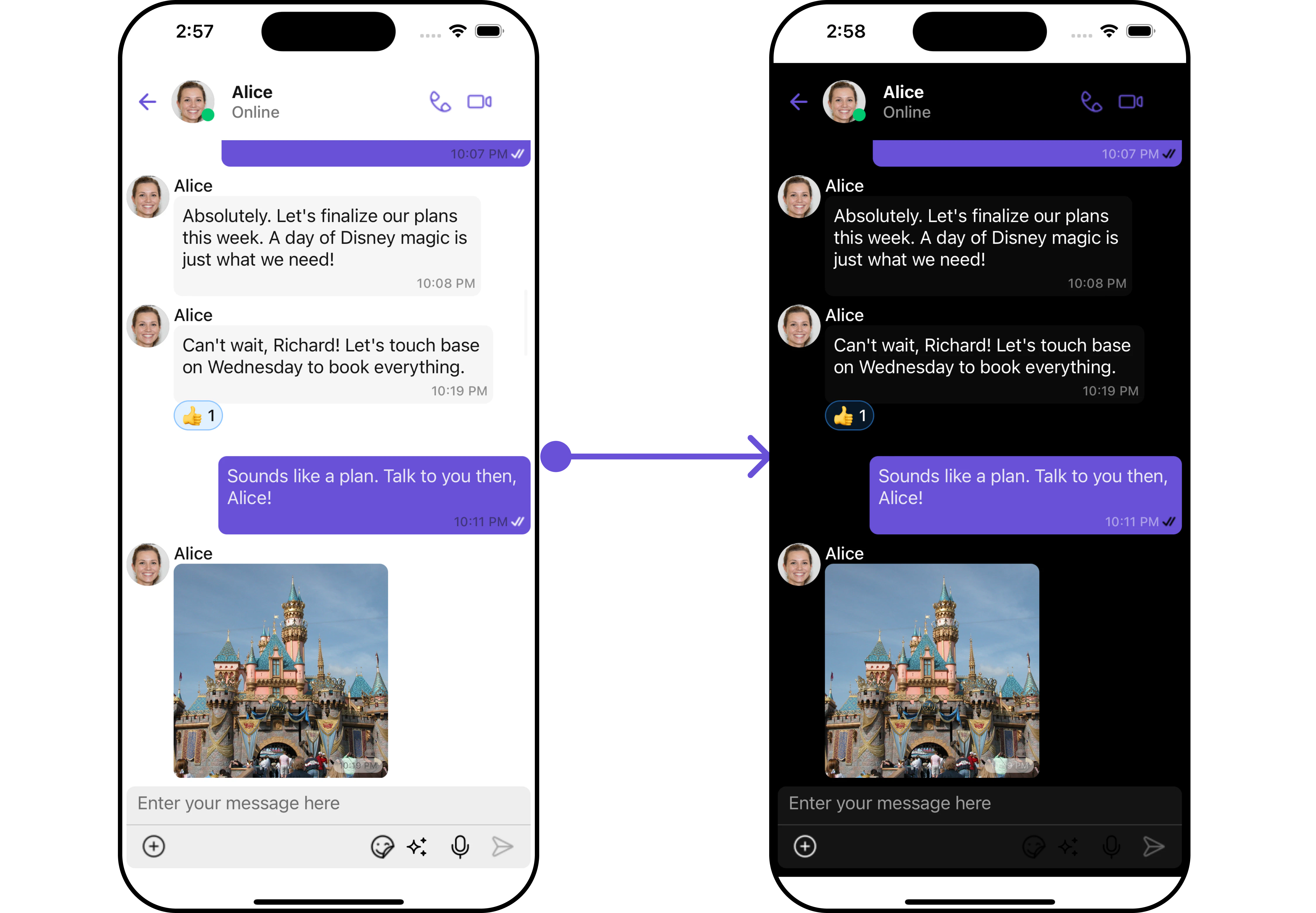Tap back arrow in dark mode chat
Viewport: 1316px width, 913px height.
(x=798, y=102)
